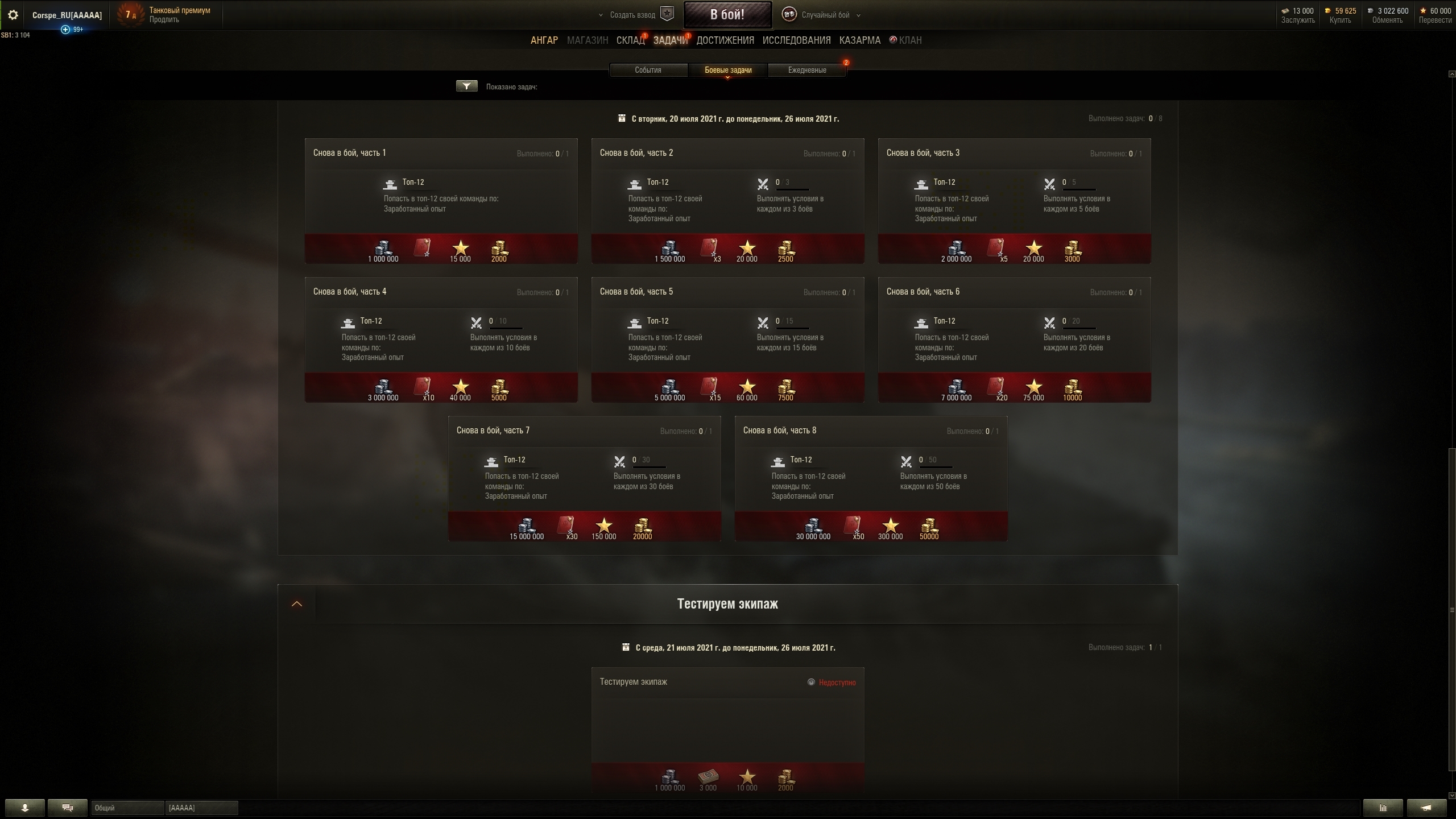
Task: Open the contacts list icon in bottom bar
Action: click(x=24, y=808)
